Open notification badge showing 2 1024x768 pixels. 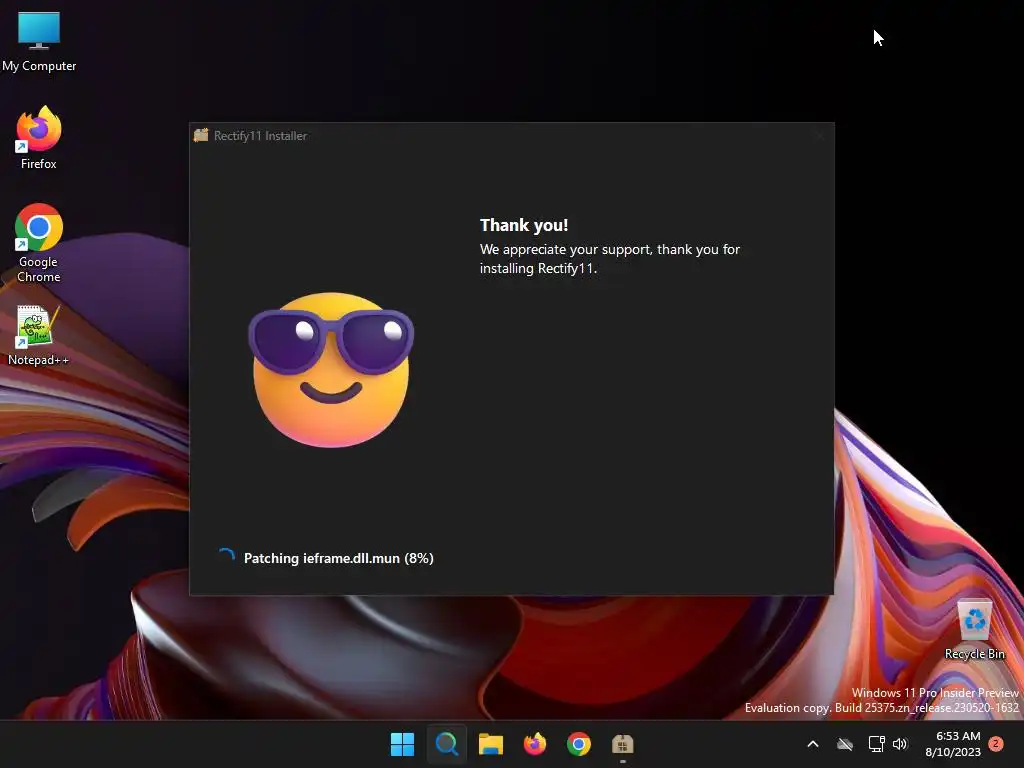996,743
